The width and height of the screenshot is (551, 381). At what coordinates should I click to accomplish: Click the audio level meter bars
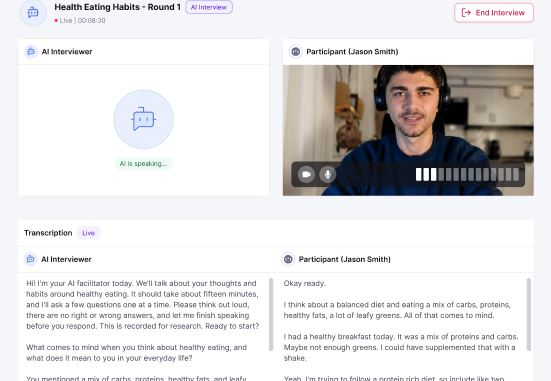[467, 174]
